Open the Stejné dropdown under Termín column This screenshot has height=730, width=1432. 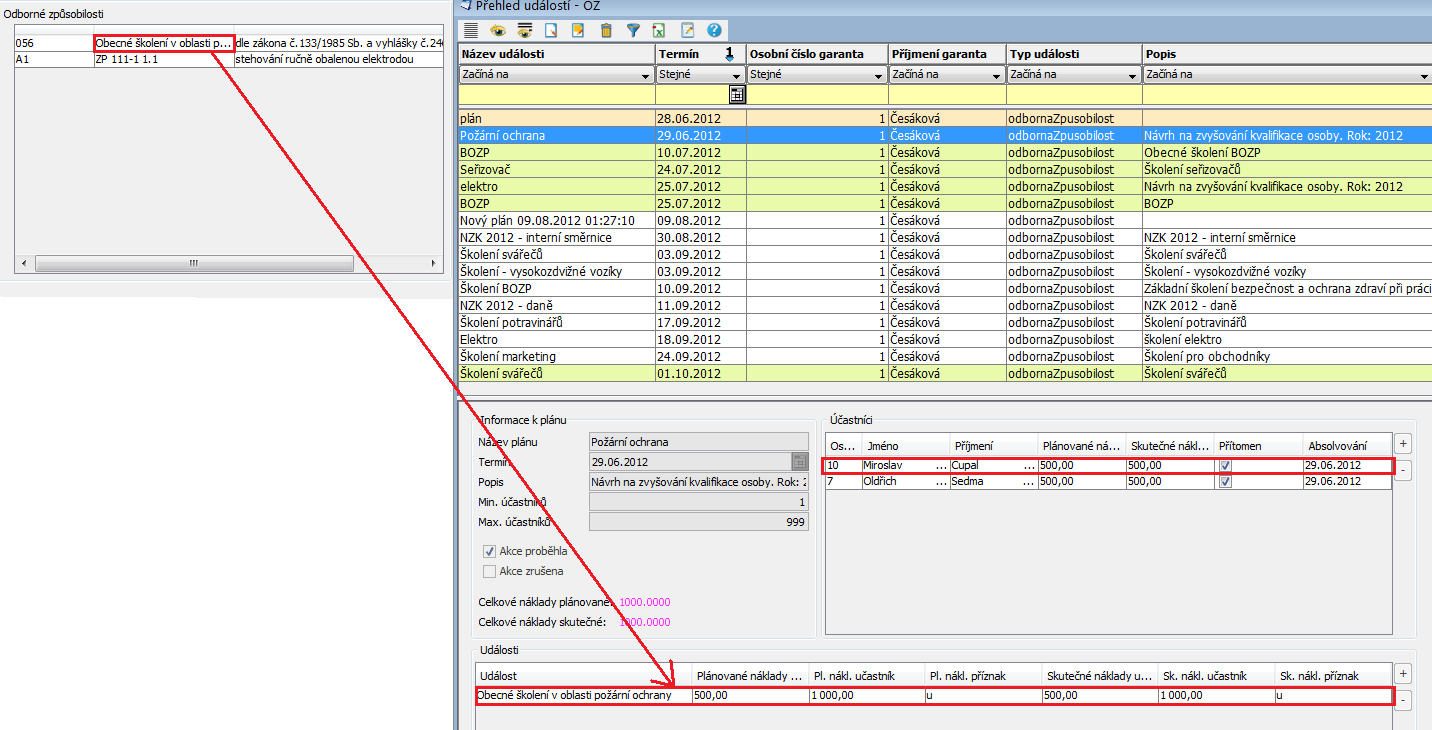737,75
